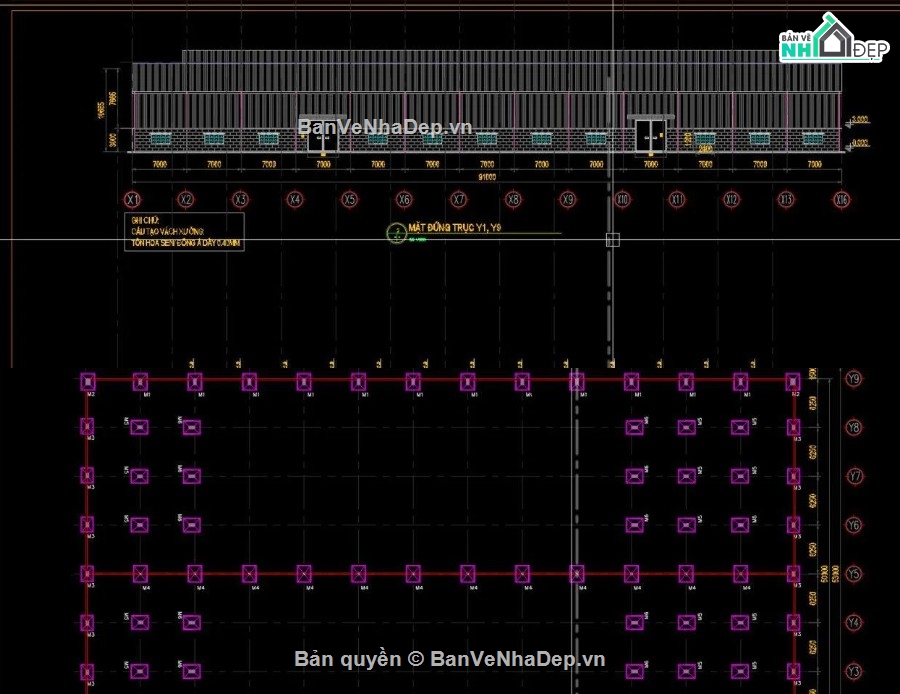Pick the Y7 axis bubble
The height and width of the screenshot is (694, 900).
tap(854, 476)
